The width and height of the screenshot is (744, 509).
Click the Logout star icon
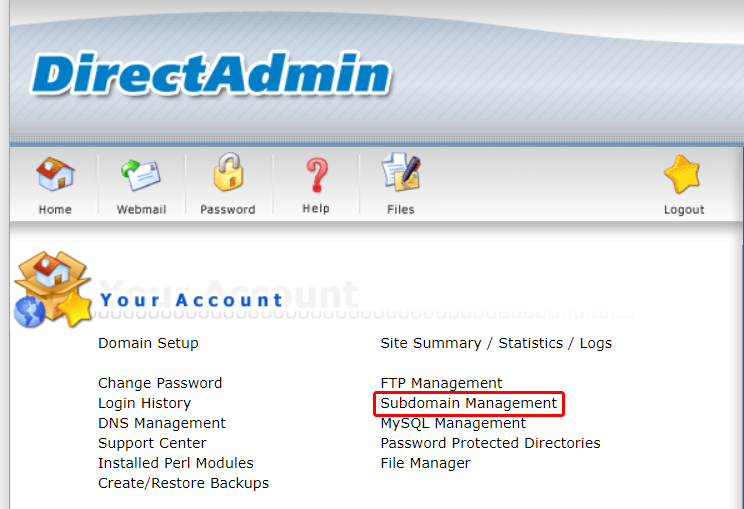683,177
